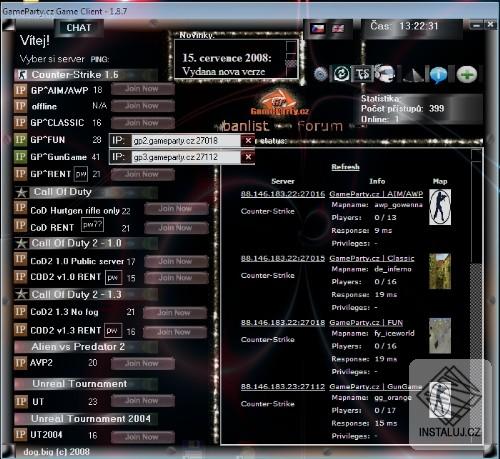Click IP icon for CoD RENT
Viewport: 500px width, 459px height.
pos(20,226)
